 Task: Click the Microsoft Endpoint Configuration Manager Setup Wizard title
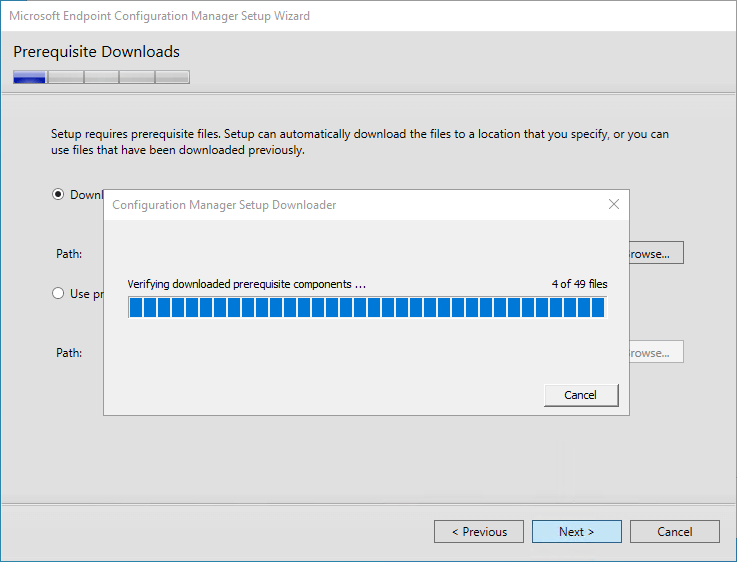[159, 16]
